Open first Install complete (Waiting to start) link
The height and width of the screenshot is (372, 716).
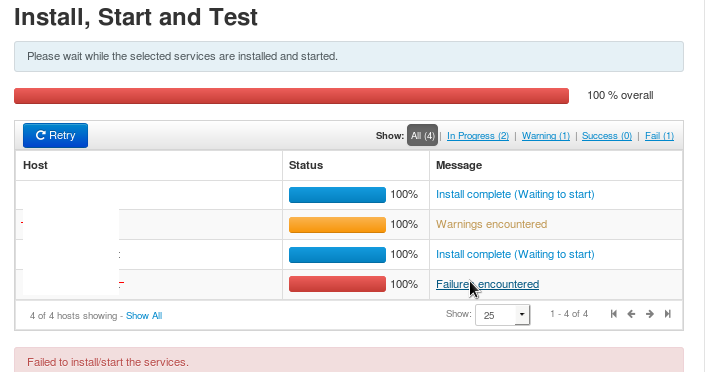[x=515, y=194]
